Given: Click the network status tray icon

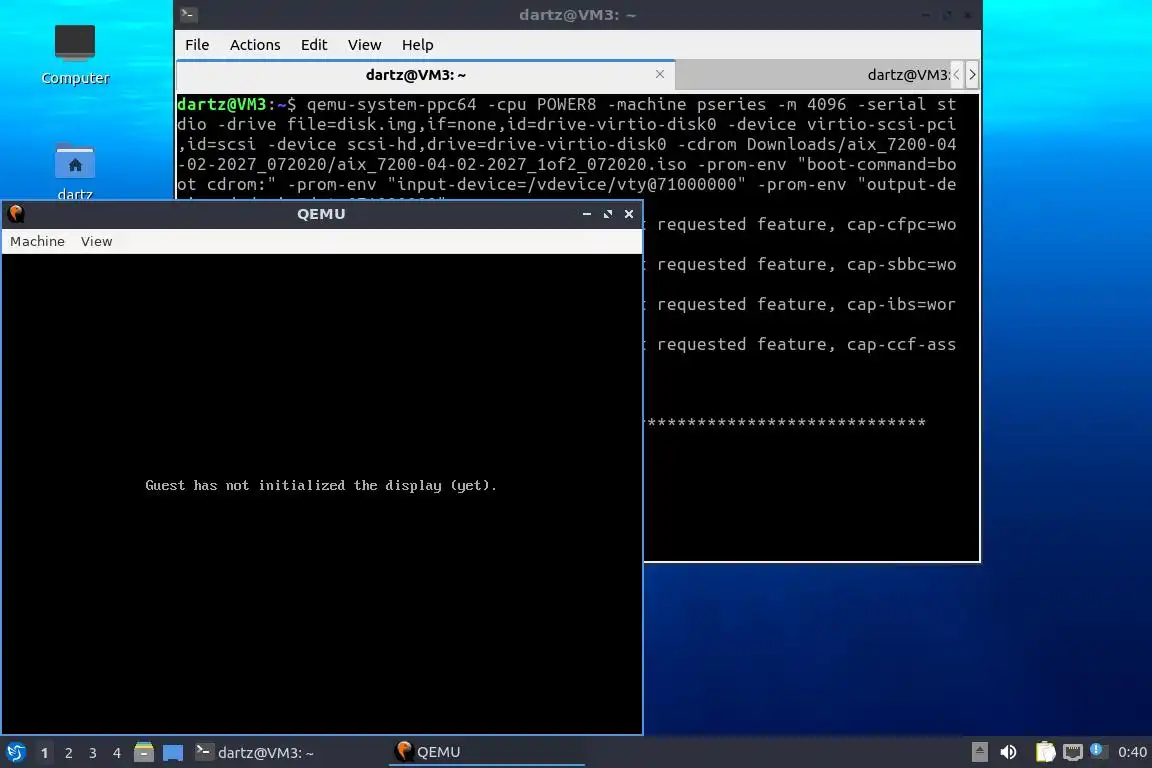Looking at the screenshot, I should click(1073, 752).
